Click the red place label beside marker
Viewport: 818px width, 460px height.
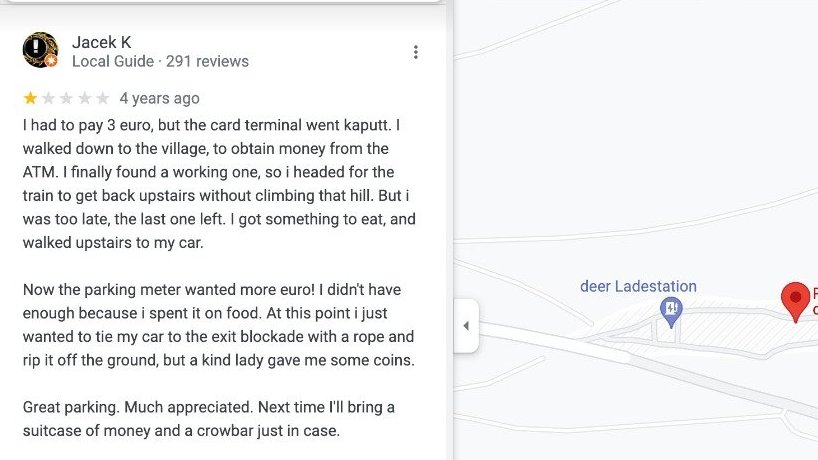click(x=815, y=301)
